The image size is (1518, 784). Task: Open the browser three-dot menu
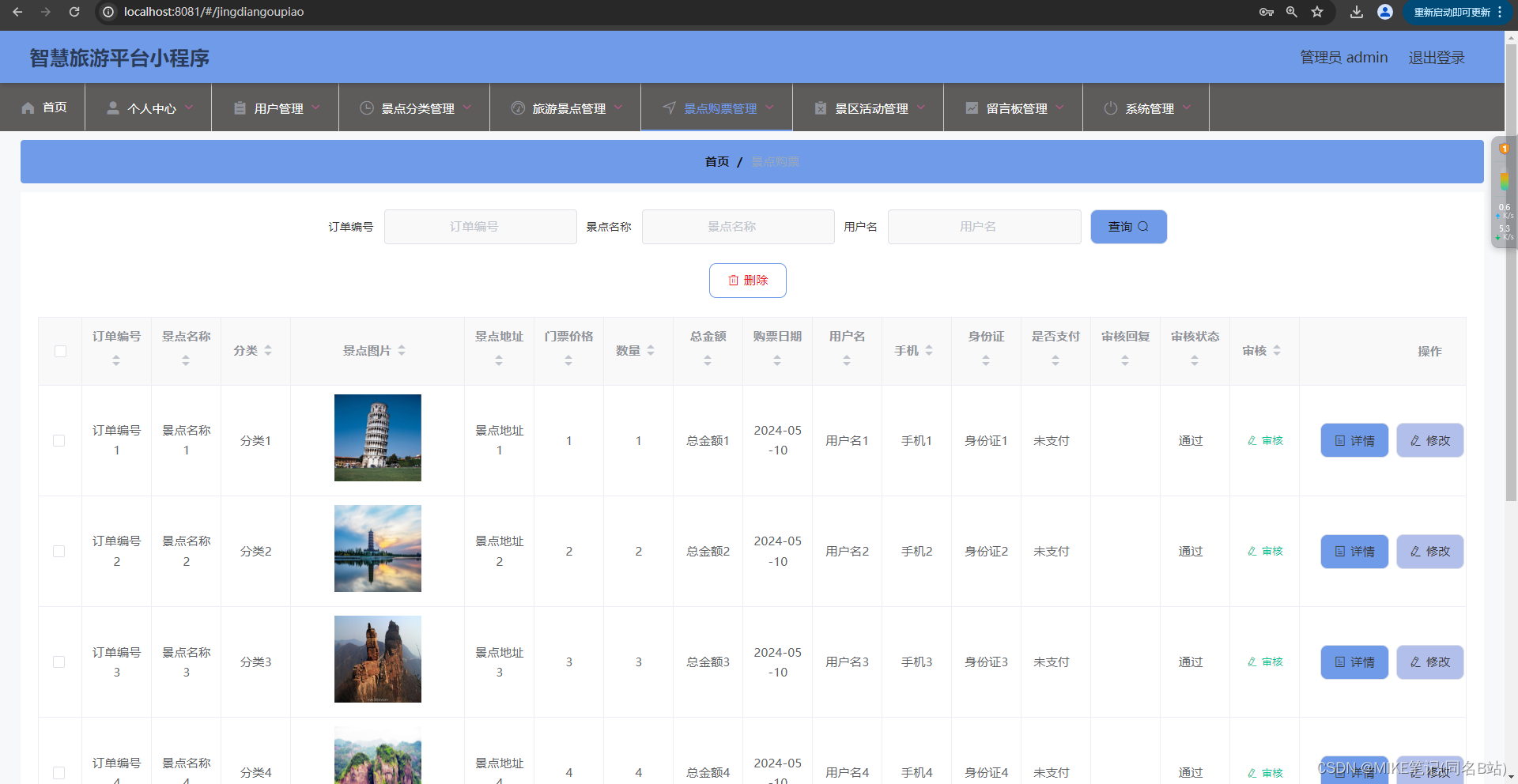(x=1500, y=12)
